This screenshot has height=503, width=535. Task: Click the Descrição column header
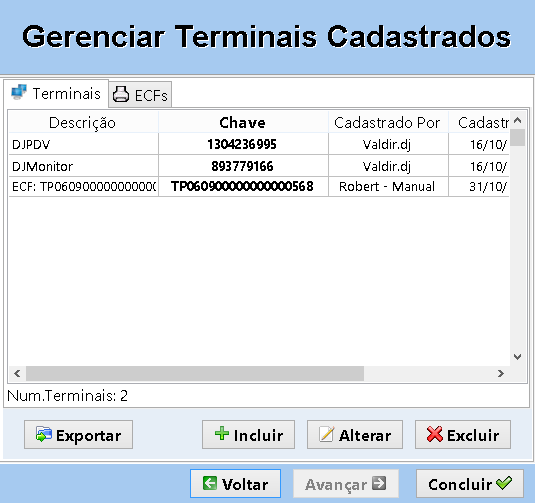point(83,123)
